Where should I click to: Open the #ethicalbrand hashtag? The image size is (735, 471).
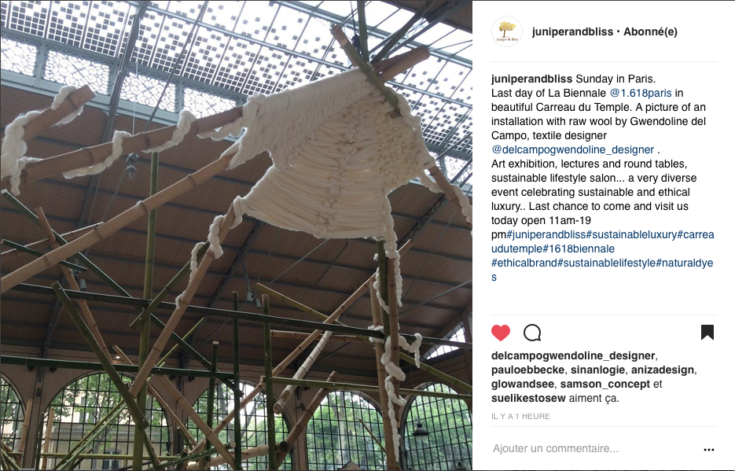click(x=524, y=263)
